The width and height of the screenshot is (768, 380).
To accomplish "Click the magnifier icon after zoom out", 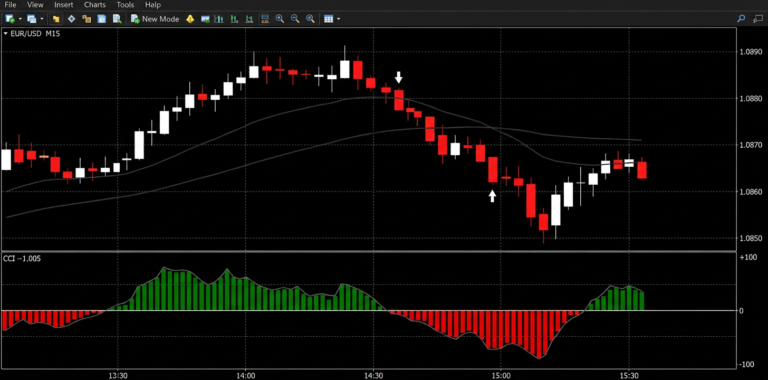I will pyautogui.click(x=310, y=19).
